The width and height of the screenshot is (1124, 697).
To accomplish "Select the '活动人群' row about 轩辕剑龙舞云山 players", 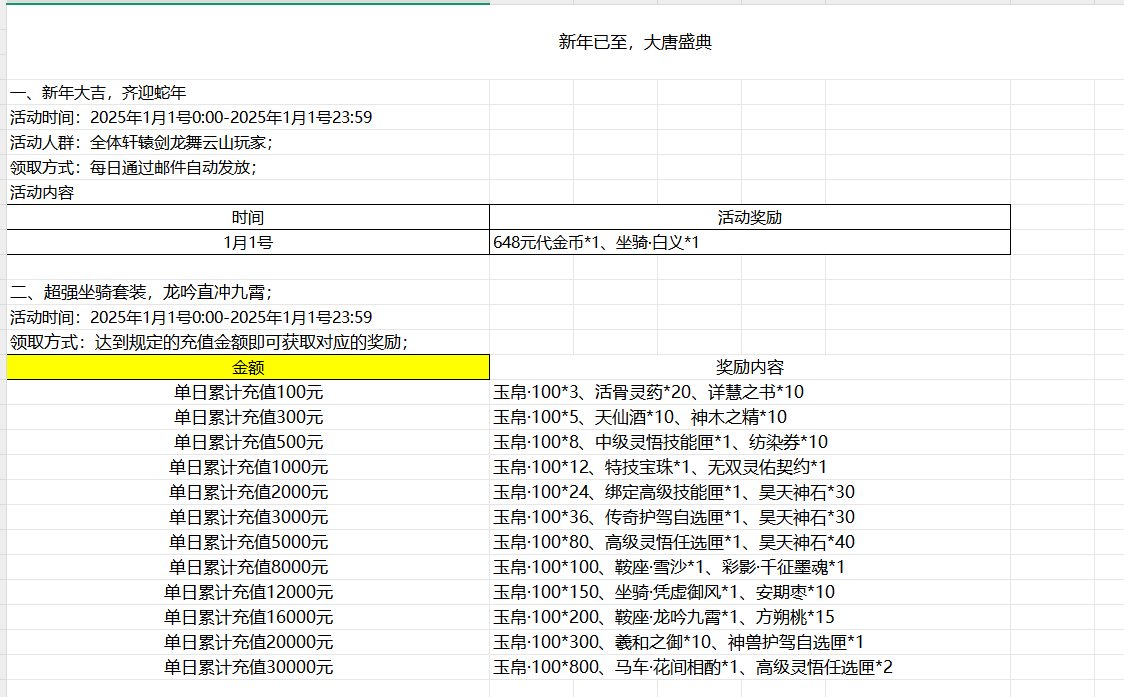I will [141, 142].
